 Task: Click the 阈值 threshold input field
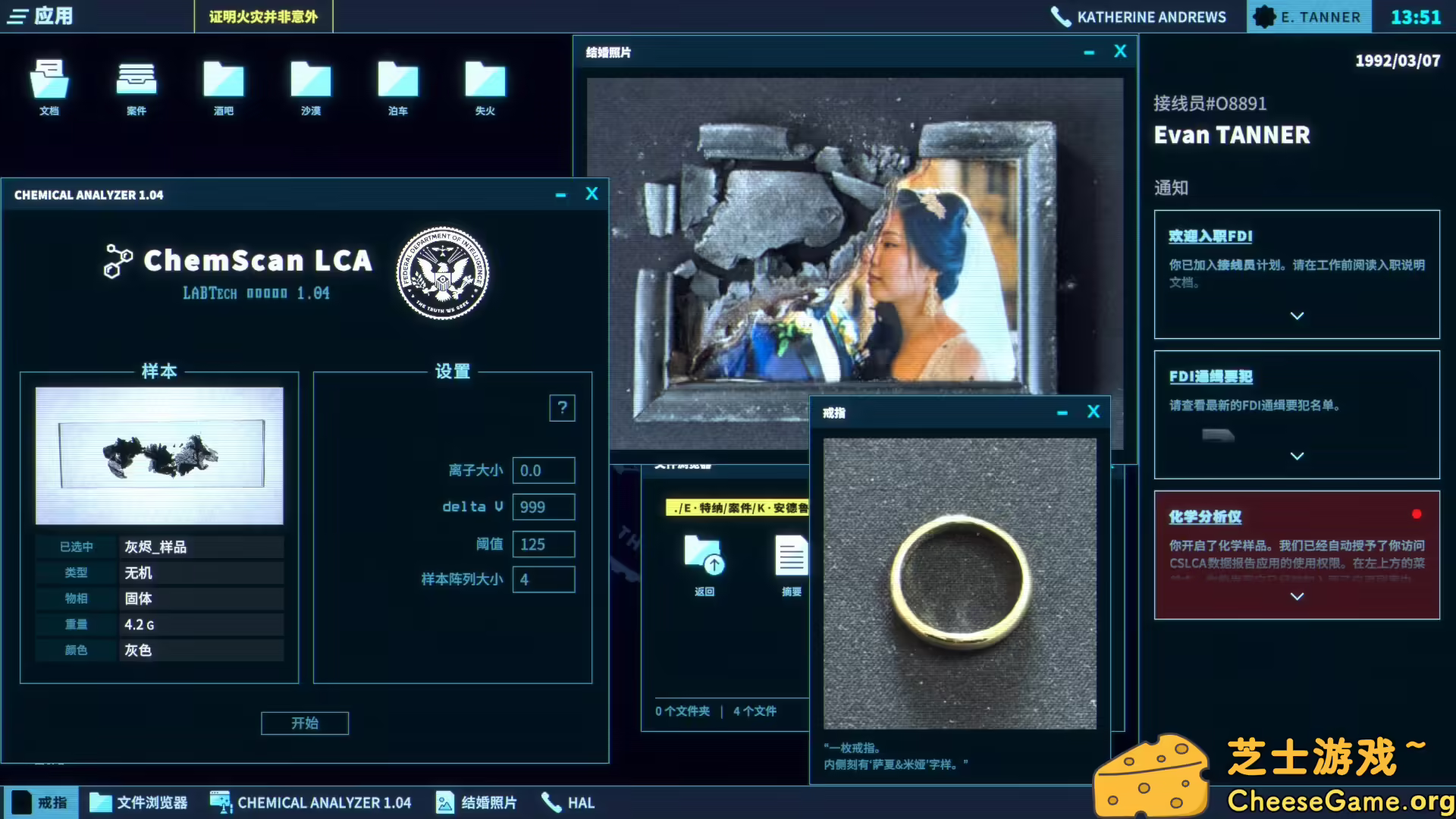pyautogui.click(x=543, y=544)
